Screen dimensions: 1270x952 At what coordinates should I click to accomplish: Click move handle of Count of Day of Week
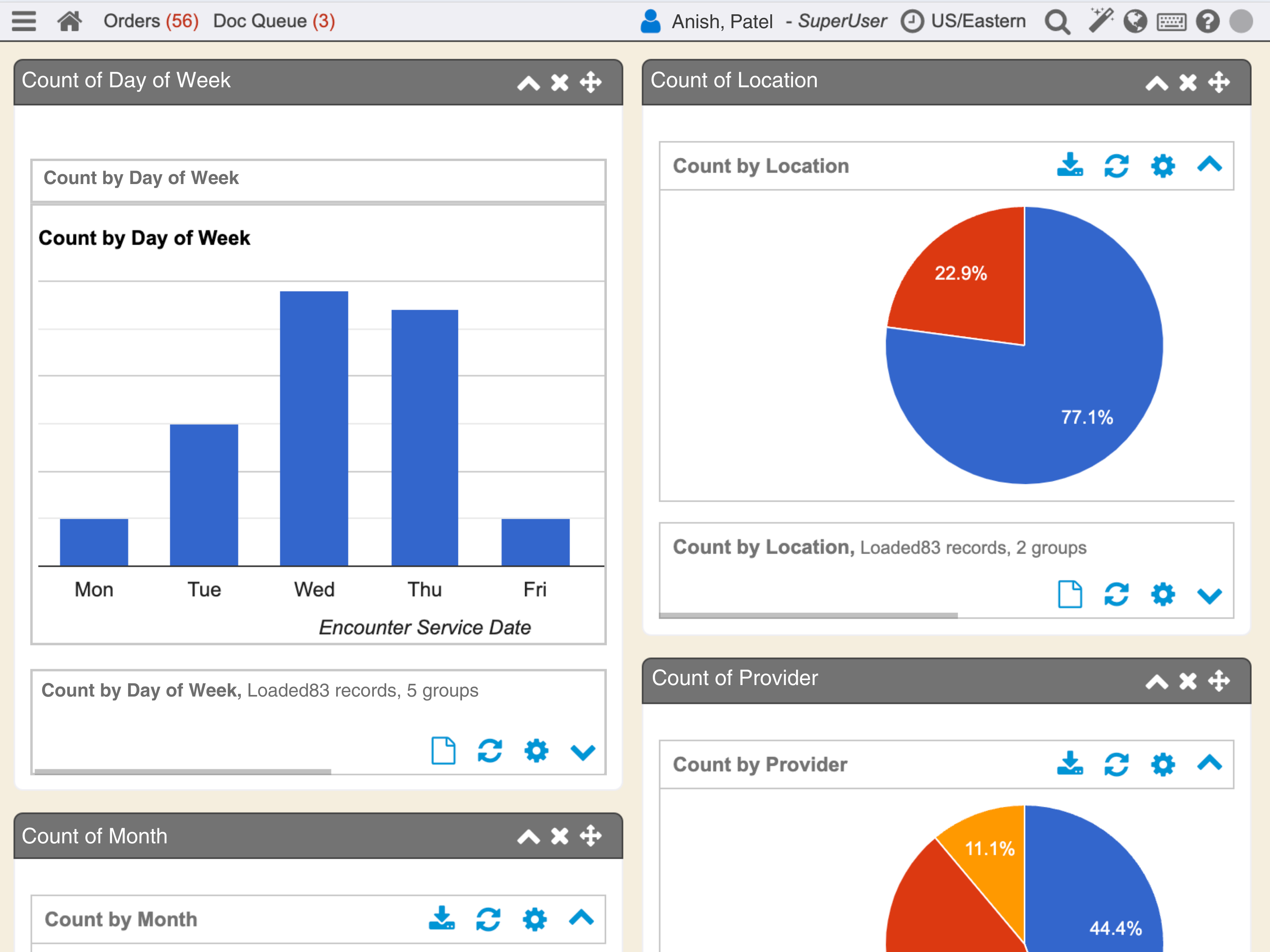(591, 82)
